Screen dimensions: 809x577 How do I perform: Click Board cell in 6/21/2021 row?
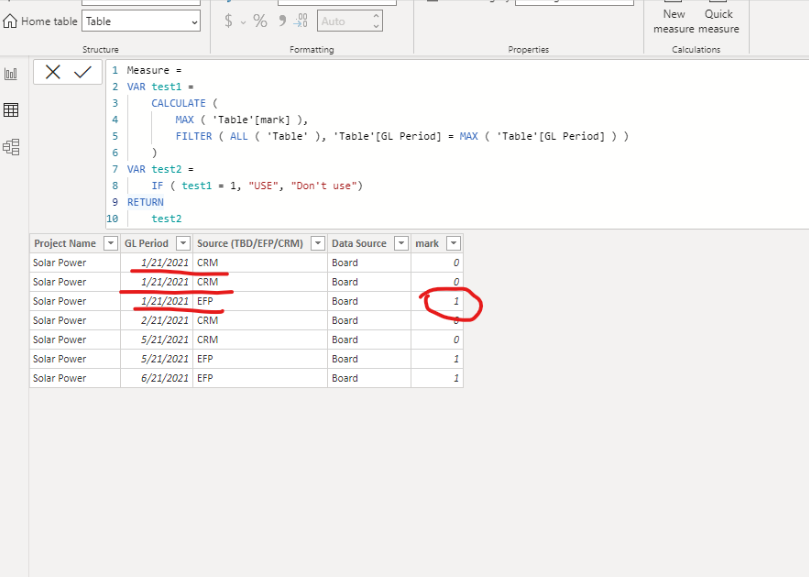click(369, 378)
